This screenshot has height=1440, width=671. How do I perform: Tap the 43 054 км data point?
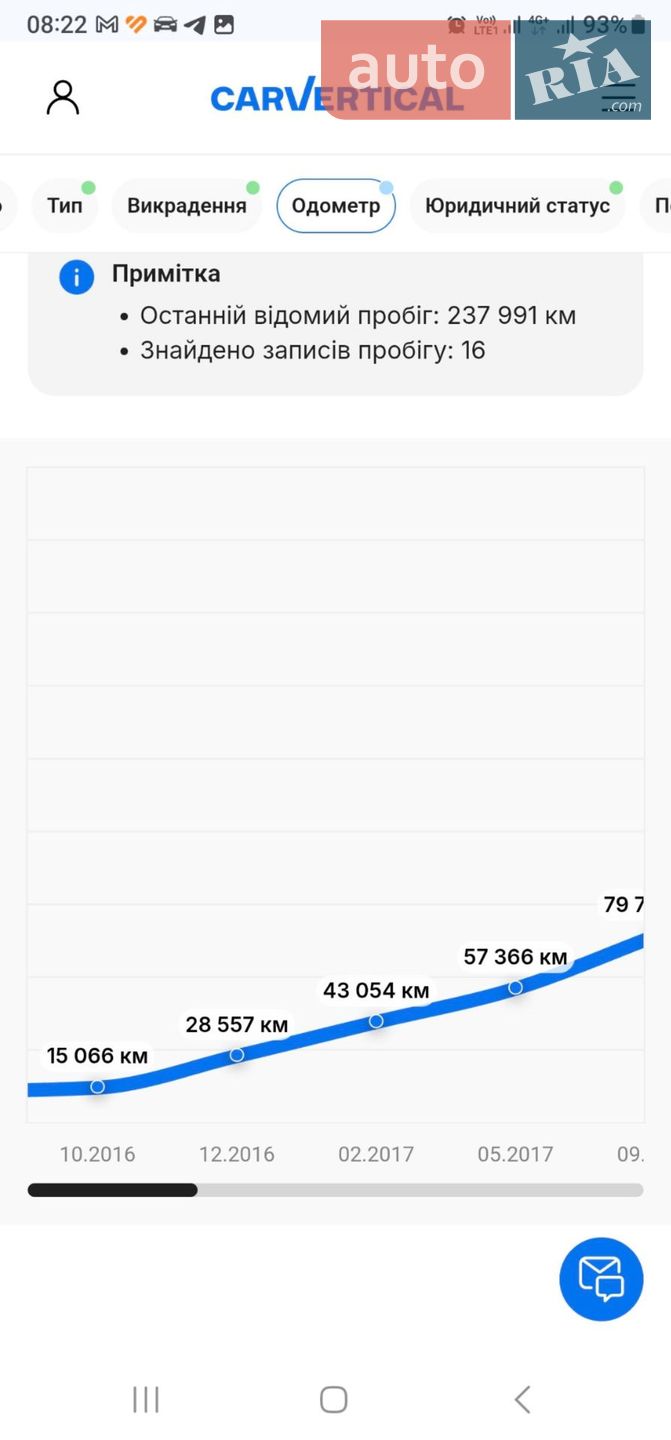click(376, 1021)
